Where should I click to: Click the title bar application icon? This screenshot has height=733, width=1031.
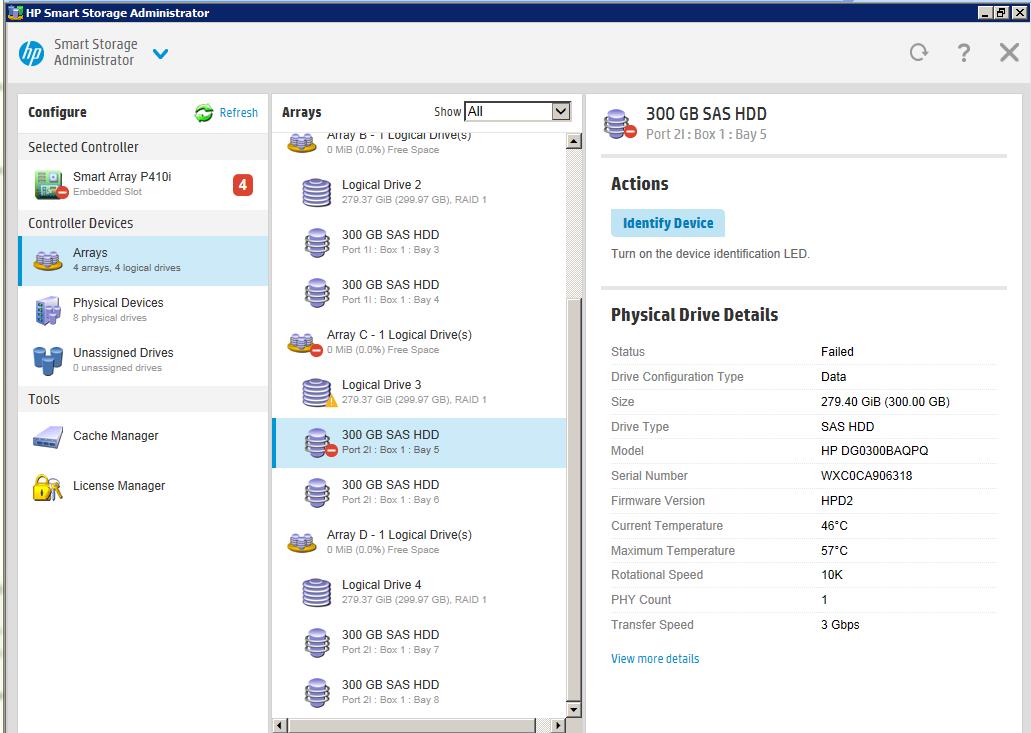[x=15, y=12]
